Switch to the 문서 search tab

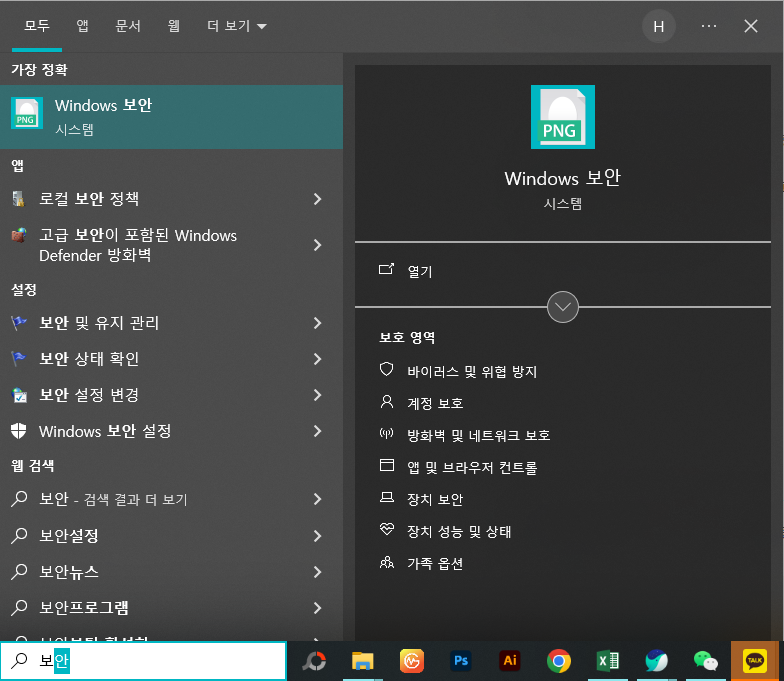[128, 26]
